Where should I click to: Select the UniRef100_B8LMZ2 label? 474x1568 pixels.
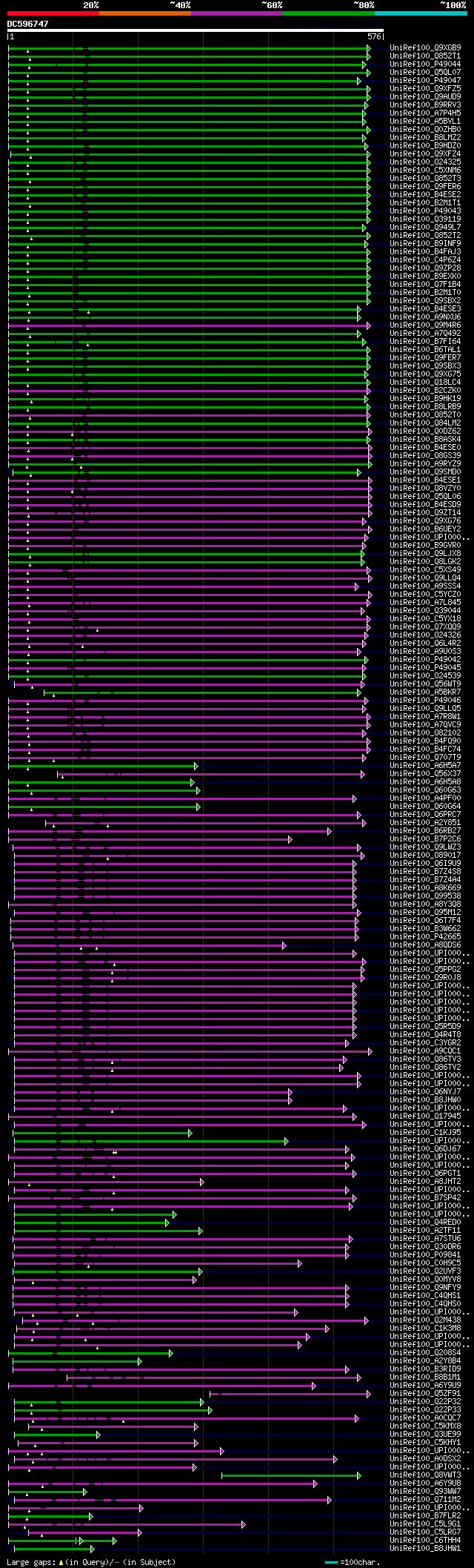[425, 138]
